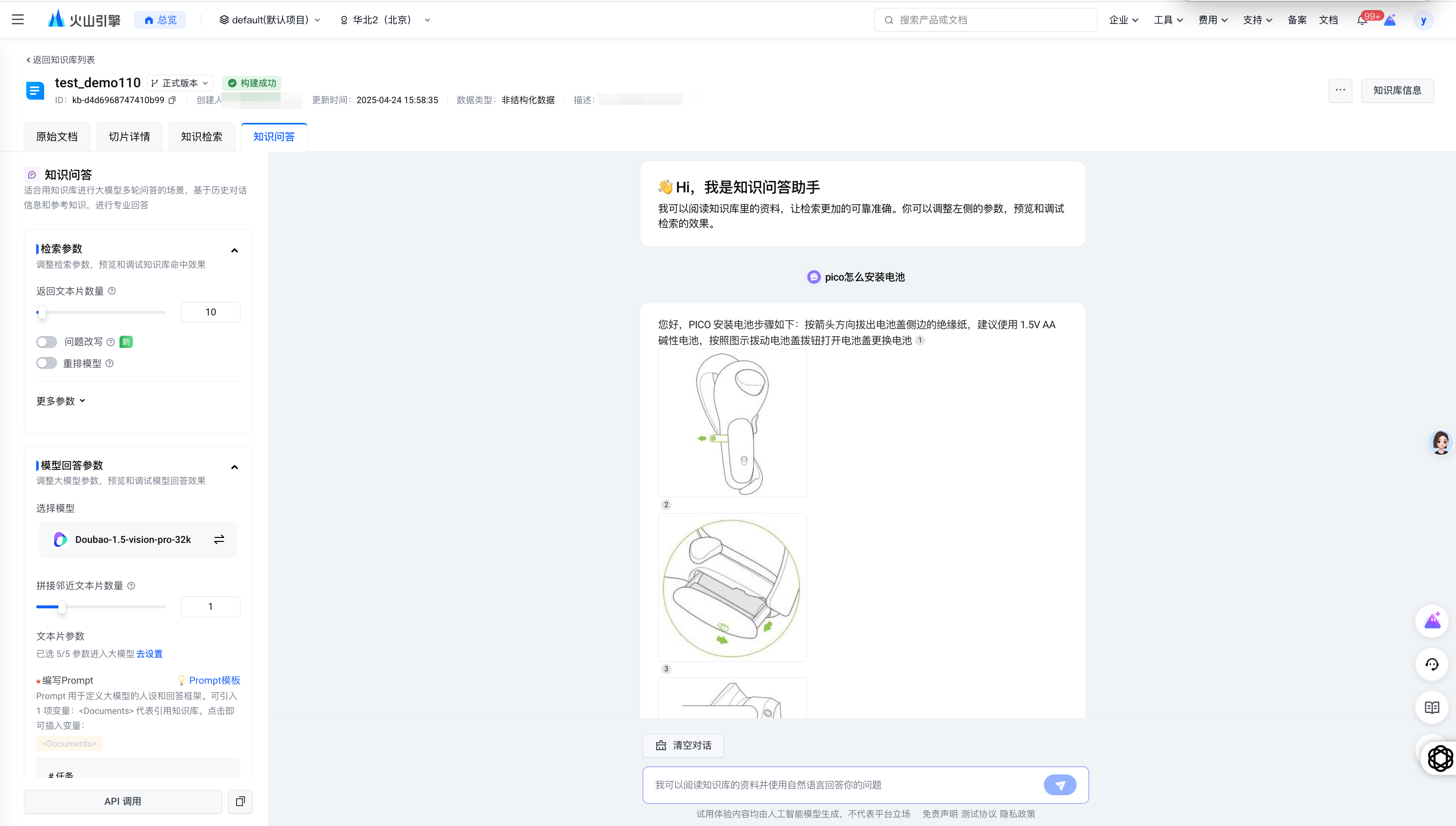Open the 知识检索 tab
Screen dimensions: 1456x826
[x=201, y=137]
